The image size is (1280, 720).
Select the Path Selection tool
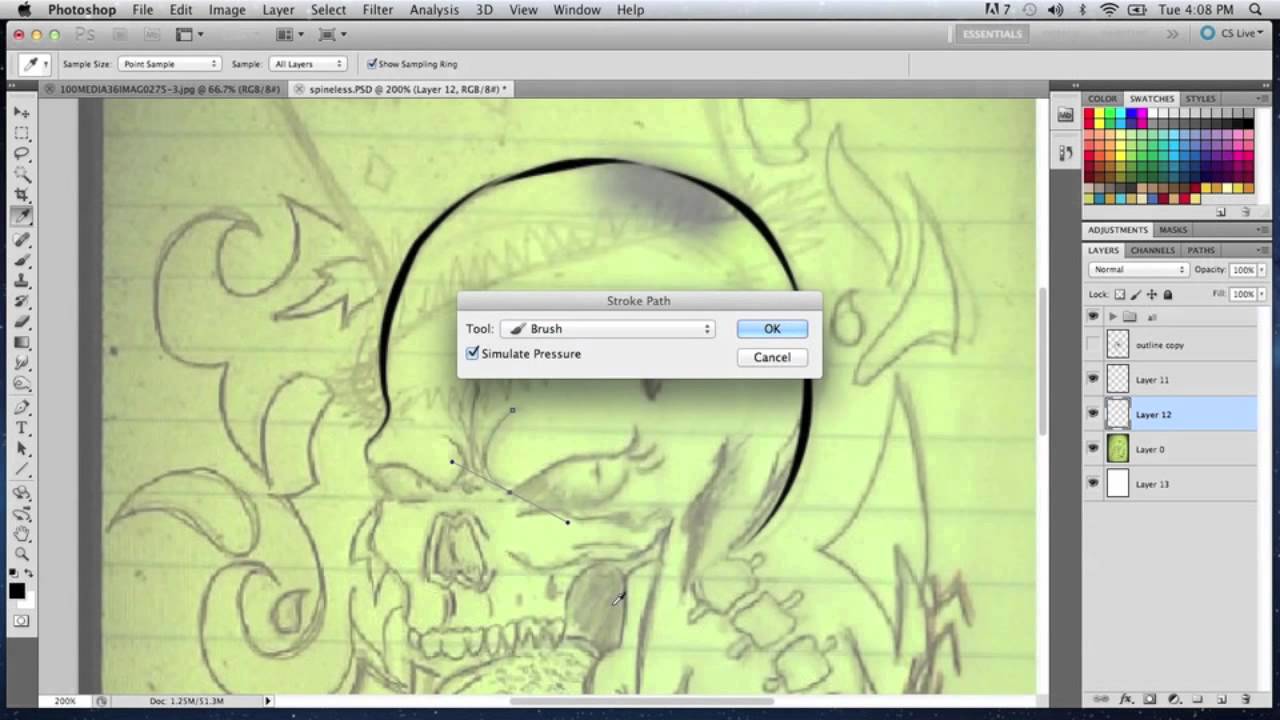[21, 448]
